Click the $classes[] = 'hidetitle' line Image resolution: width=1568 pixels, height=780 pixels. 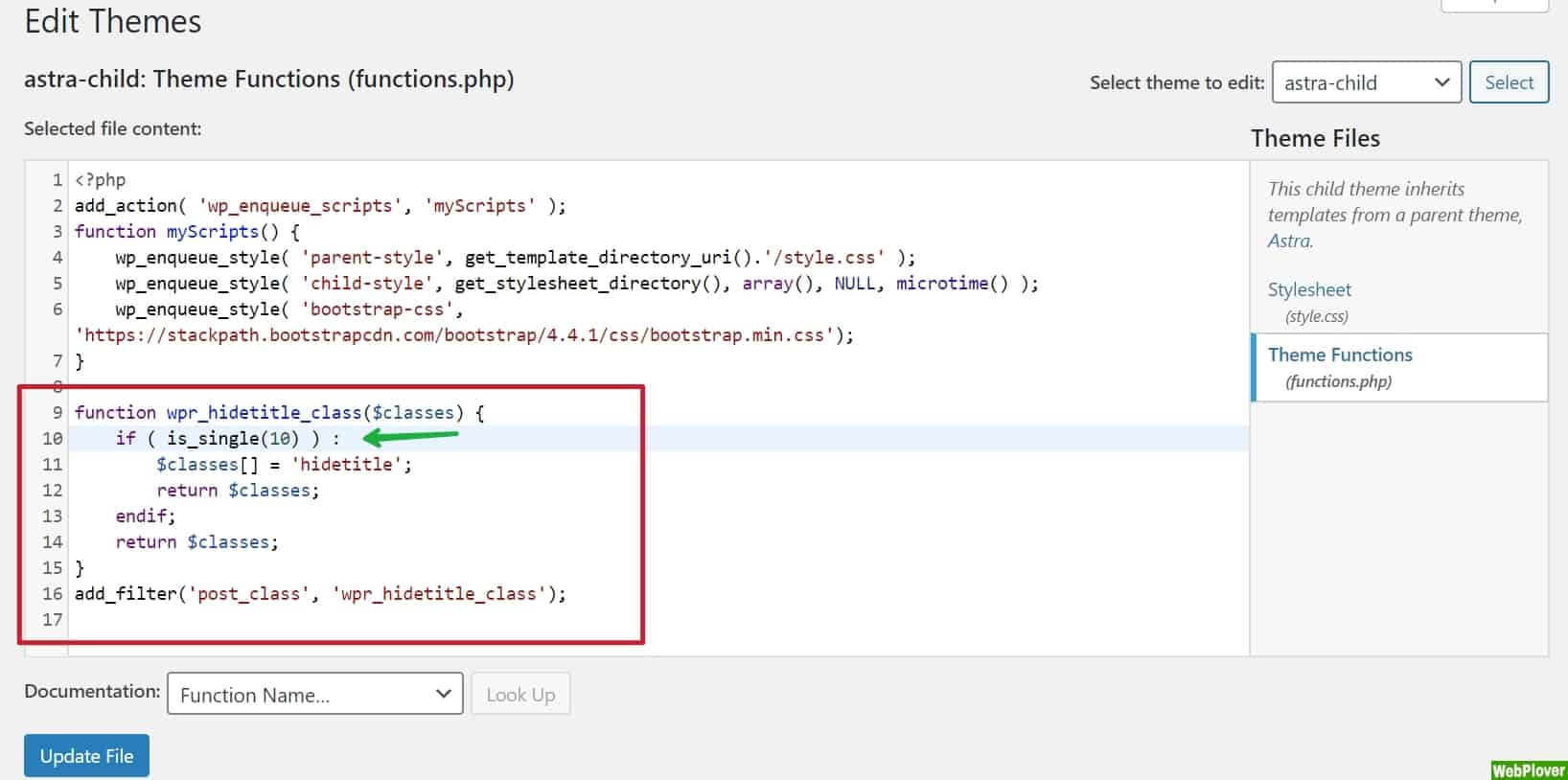[284, 465]
